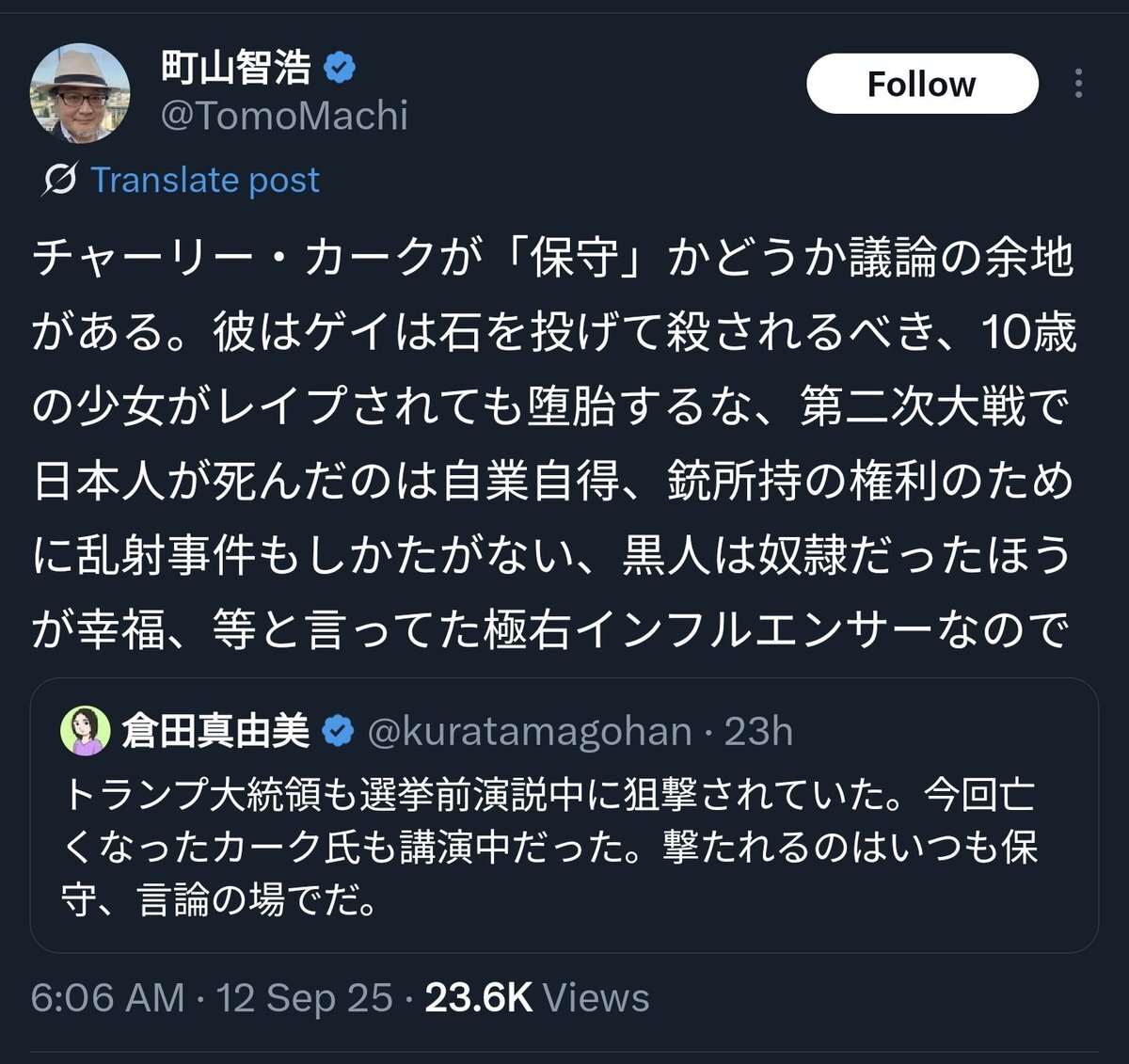
Task: Visit the @TomoMachi handle
Action: click(x=284, y=116)
